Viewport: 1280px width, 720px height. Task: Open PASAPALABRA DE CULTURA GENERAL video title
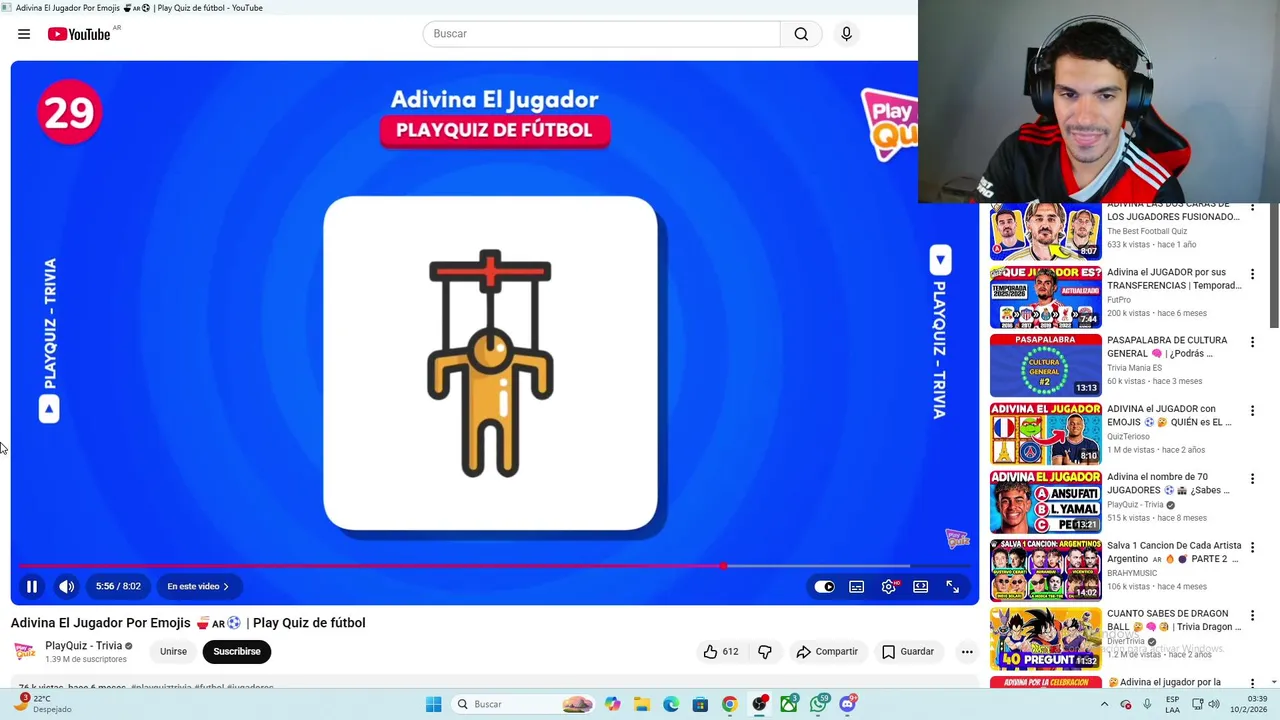1167,347
